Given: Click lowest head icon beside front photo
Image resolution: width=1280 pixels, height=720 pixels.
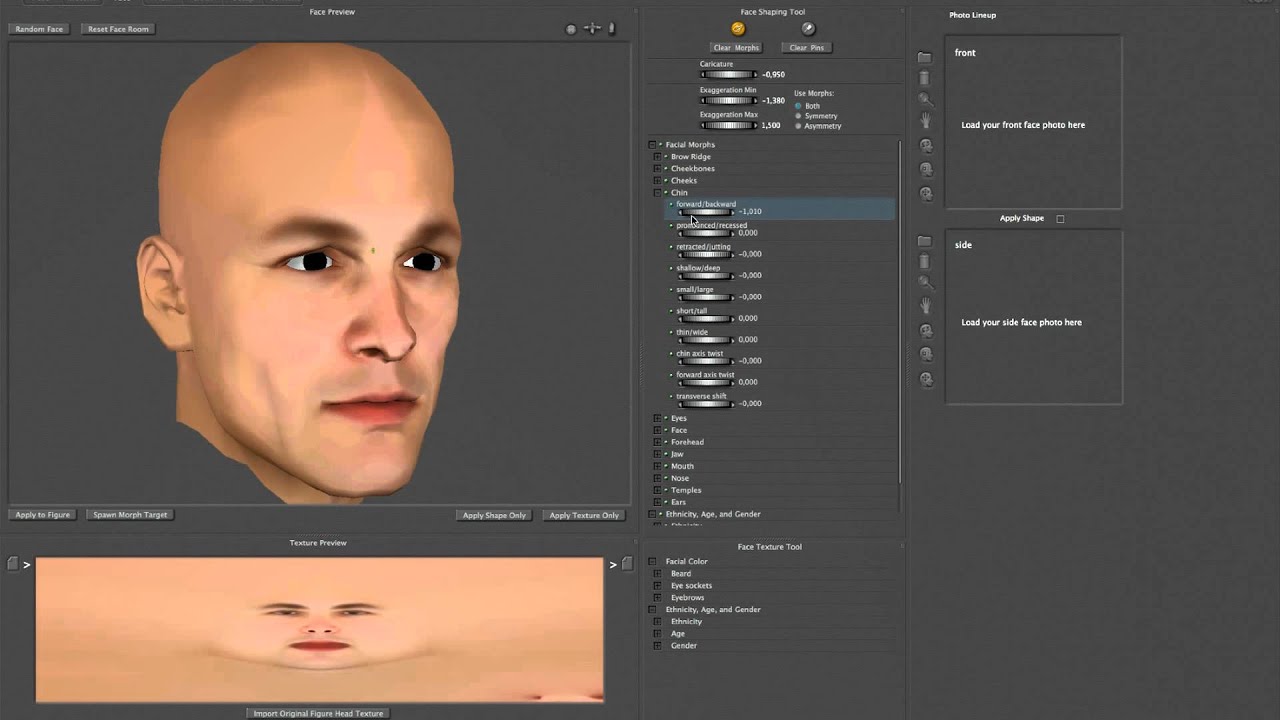Looking at the screenshot, I should click(926, 194).
